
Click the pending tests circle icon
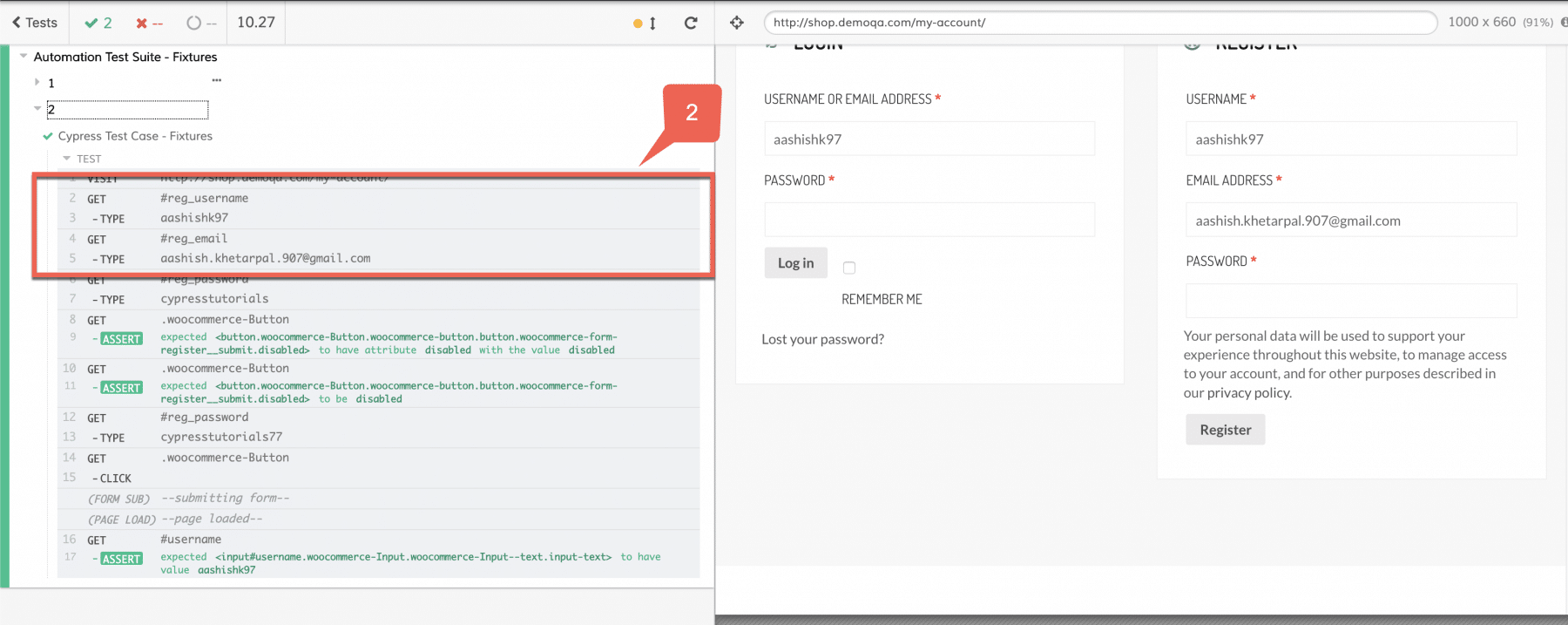pos(193,23)
